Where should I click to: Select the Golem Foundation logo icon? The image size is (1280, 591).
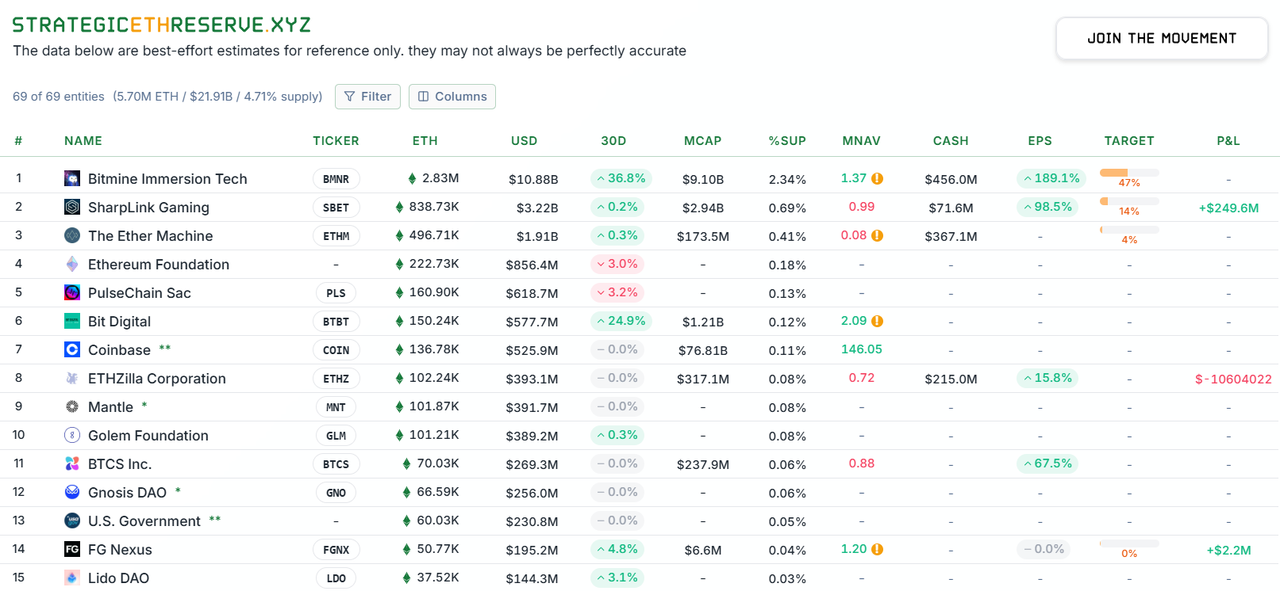[x=71, y=435]
